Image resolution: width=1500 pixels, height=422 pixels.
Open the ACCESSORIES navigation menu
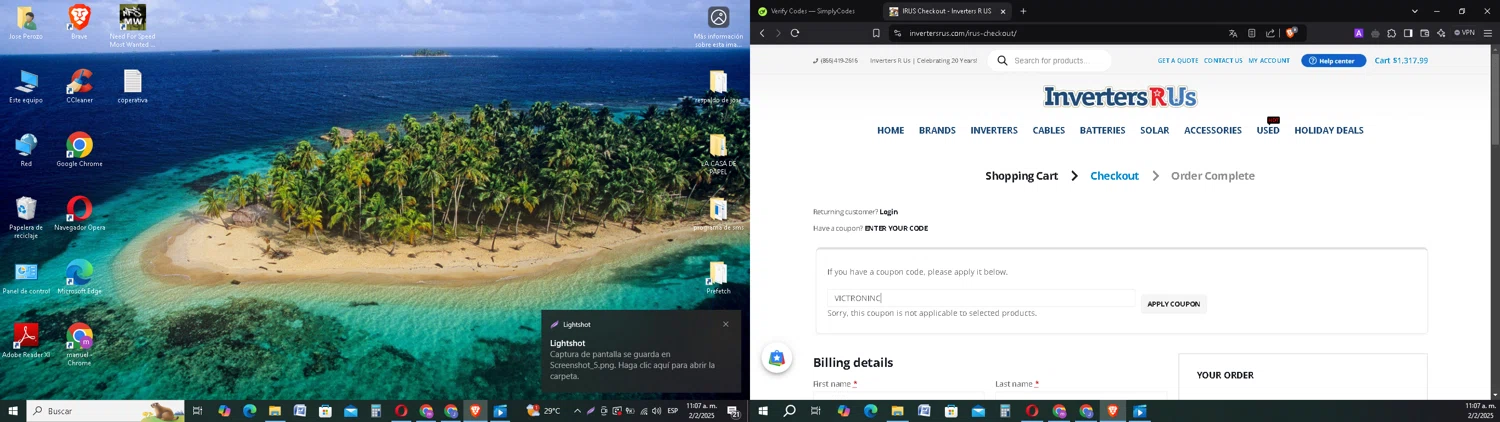[1213, 130]
